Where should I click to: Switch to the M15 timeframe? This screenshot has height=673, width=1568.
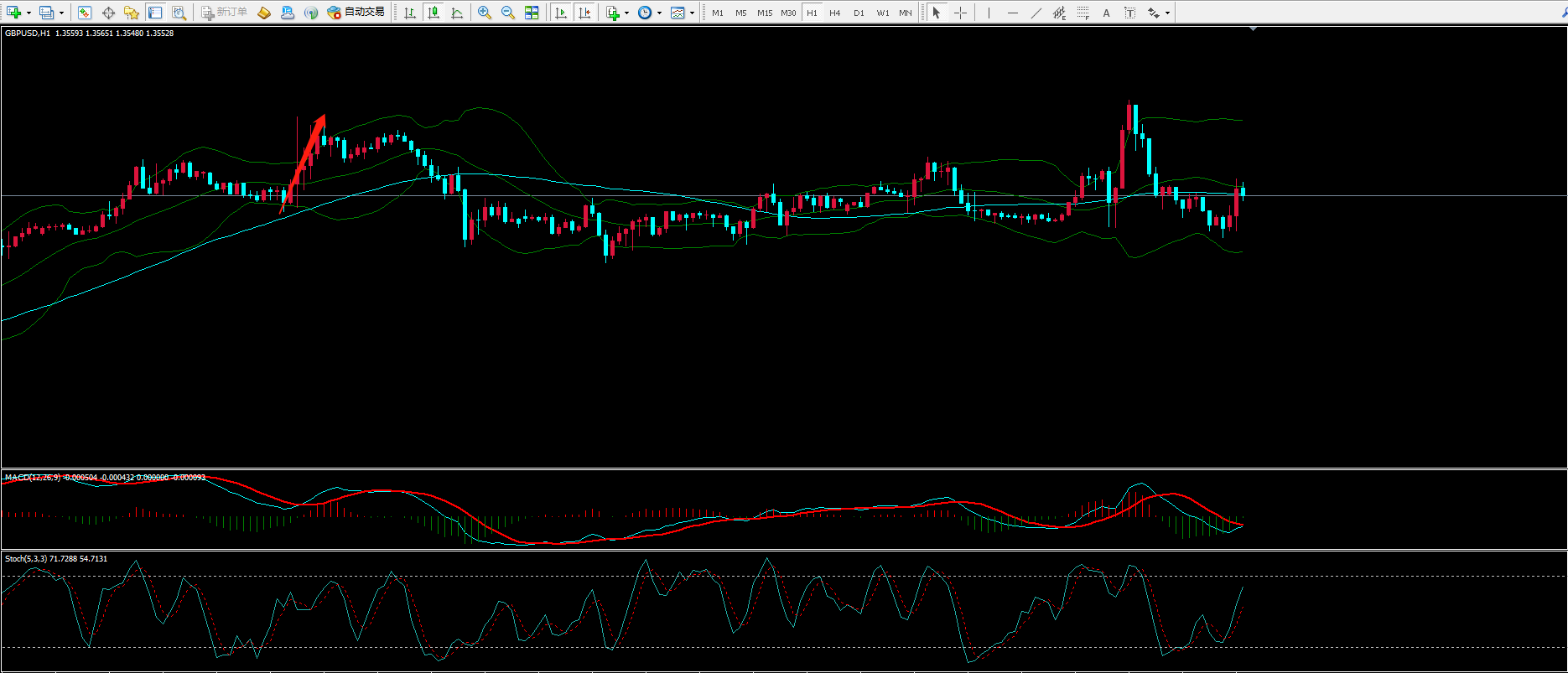[765, 13]
